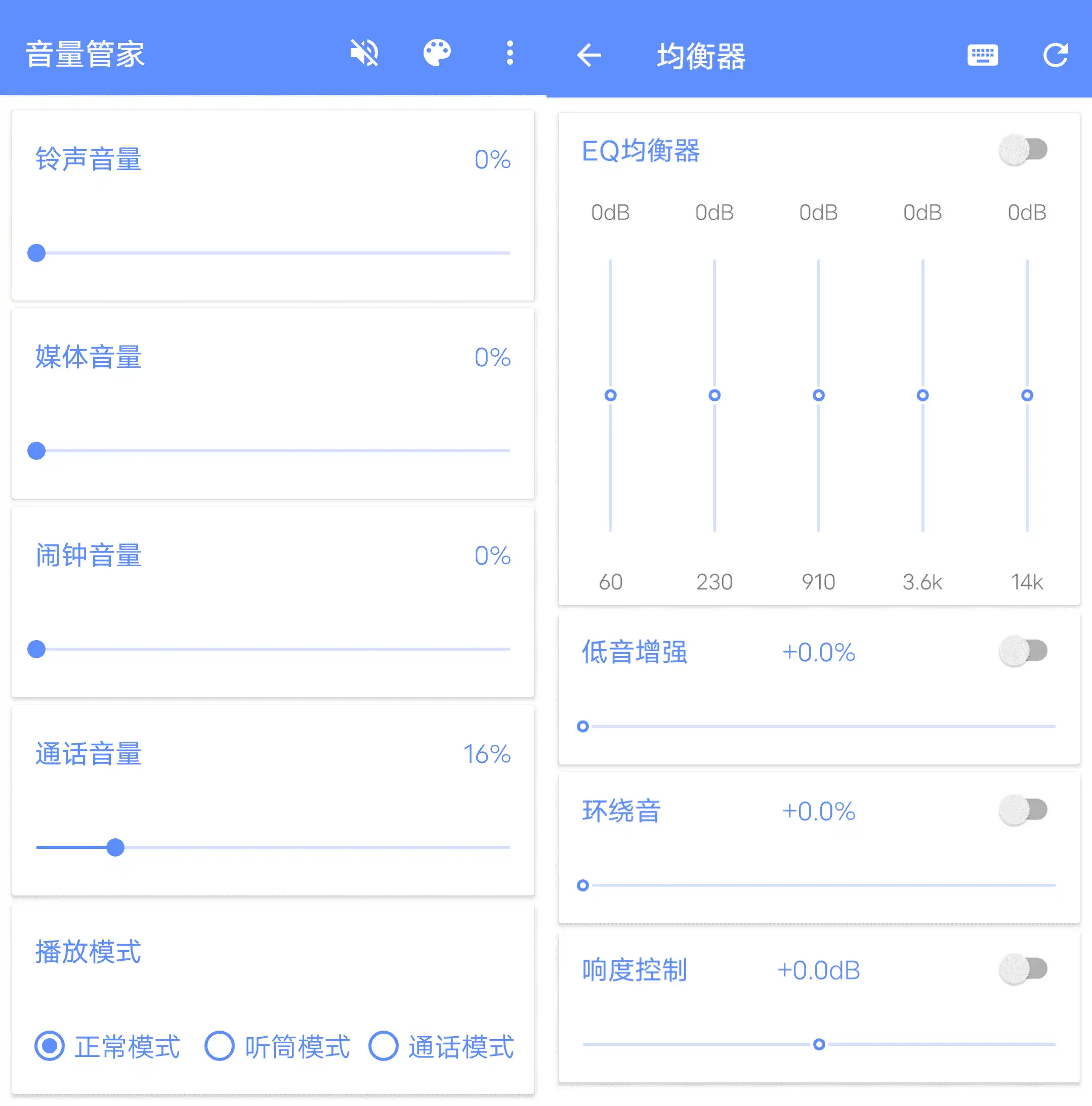Click the 响度控制 slider knob
Screen dimensions: 1092x1106
[819, 1045]
